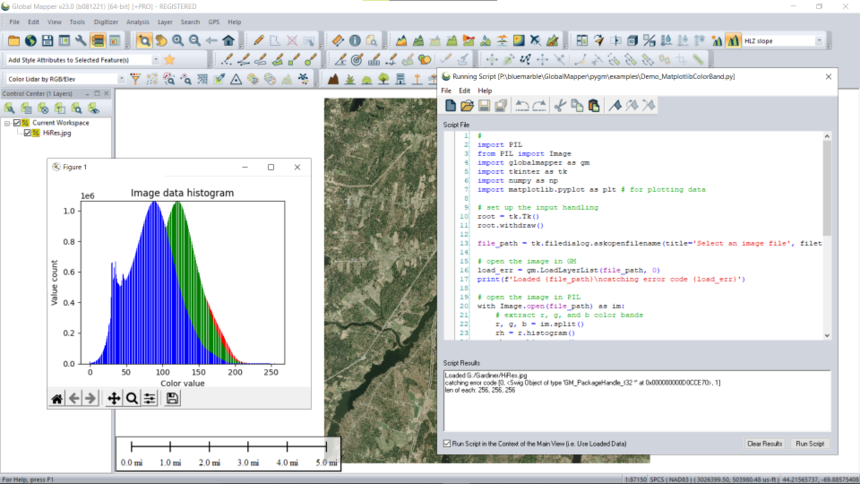
Task: Click the matplotlib figure Home reset icon
Action: tap(57, 398)
